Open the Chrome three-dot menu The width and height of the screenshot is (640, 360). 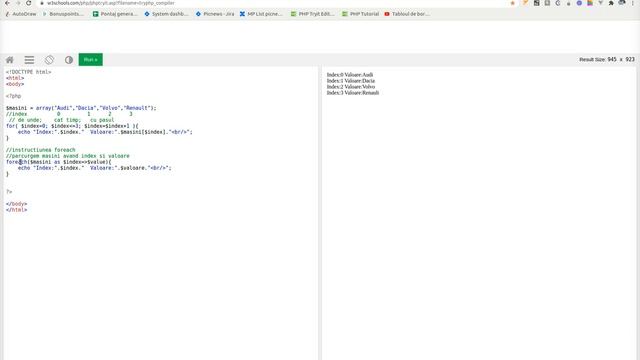(x=633, y=3)
